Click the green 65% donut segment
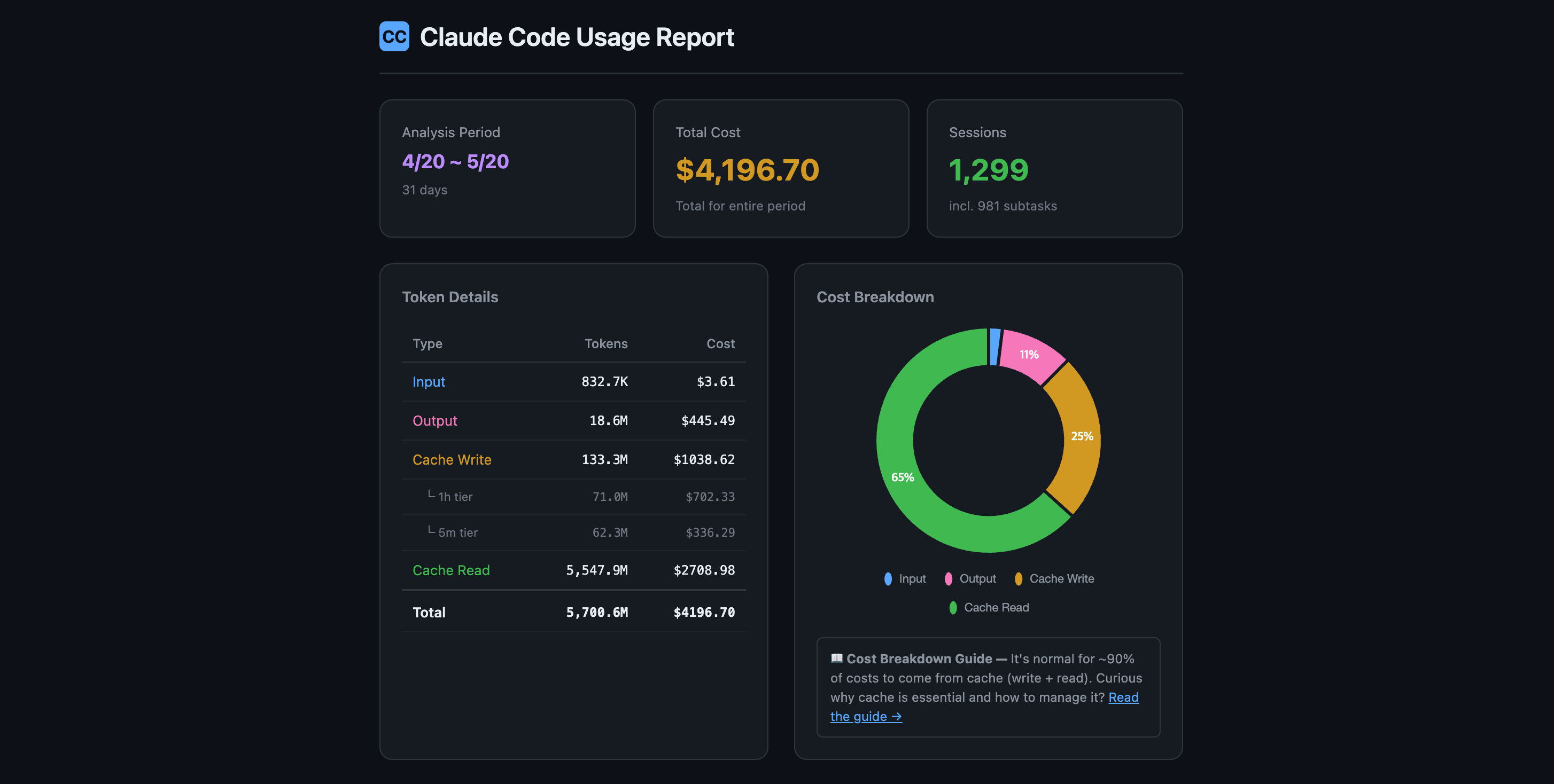The height and width of the screenshot is (784, 1554). [x=903, y=477]
